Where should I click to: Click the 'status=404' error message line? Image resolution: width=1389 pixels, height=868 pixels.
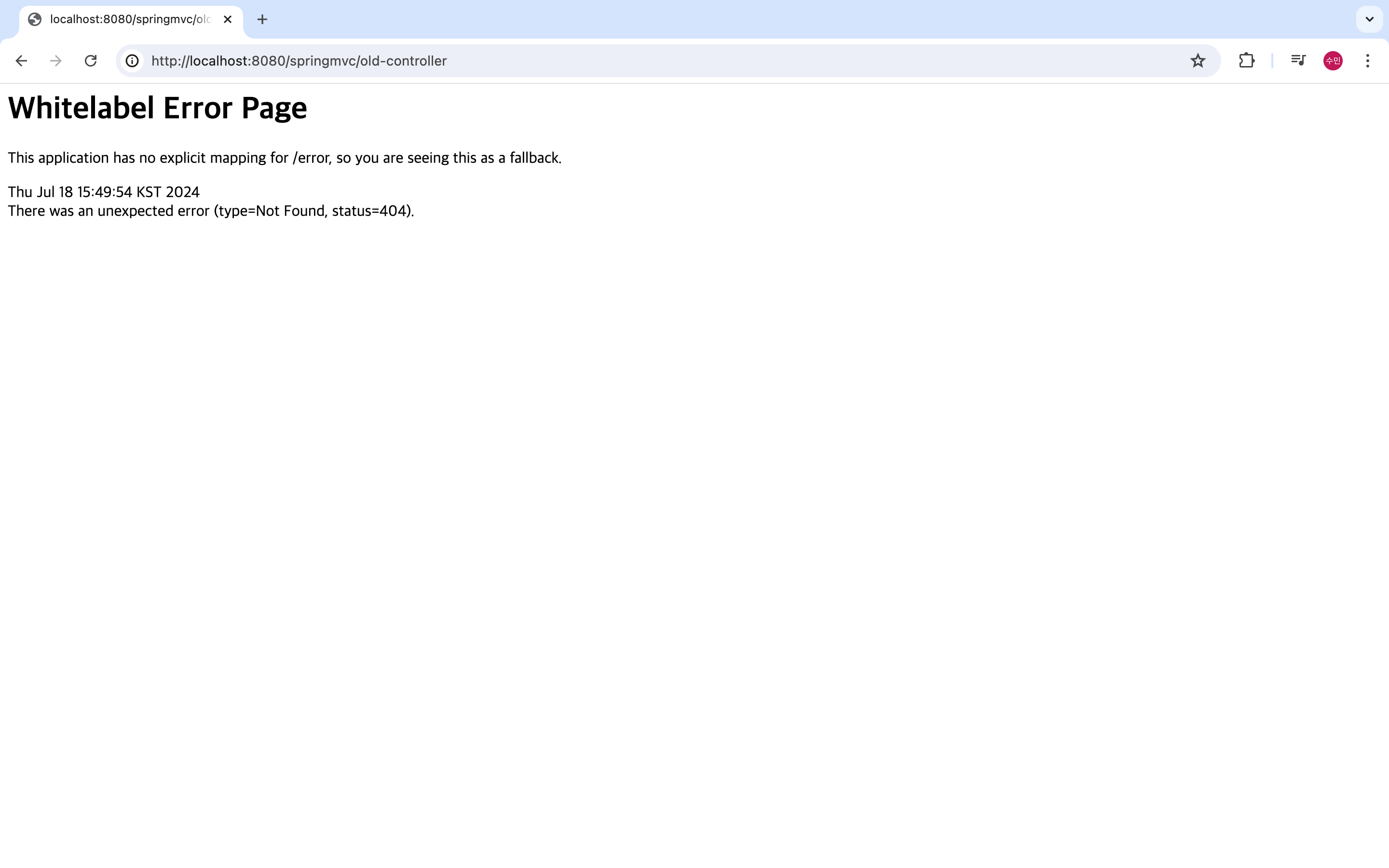tap(211, 211)
